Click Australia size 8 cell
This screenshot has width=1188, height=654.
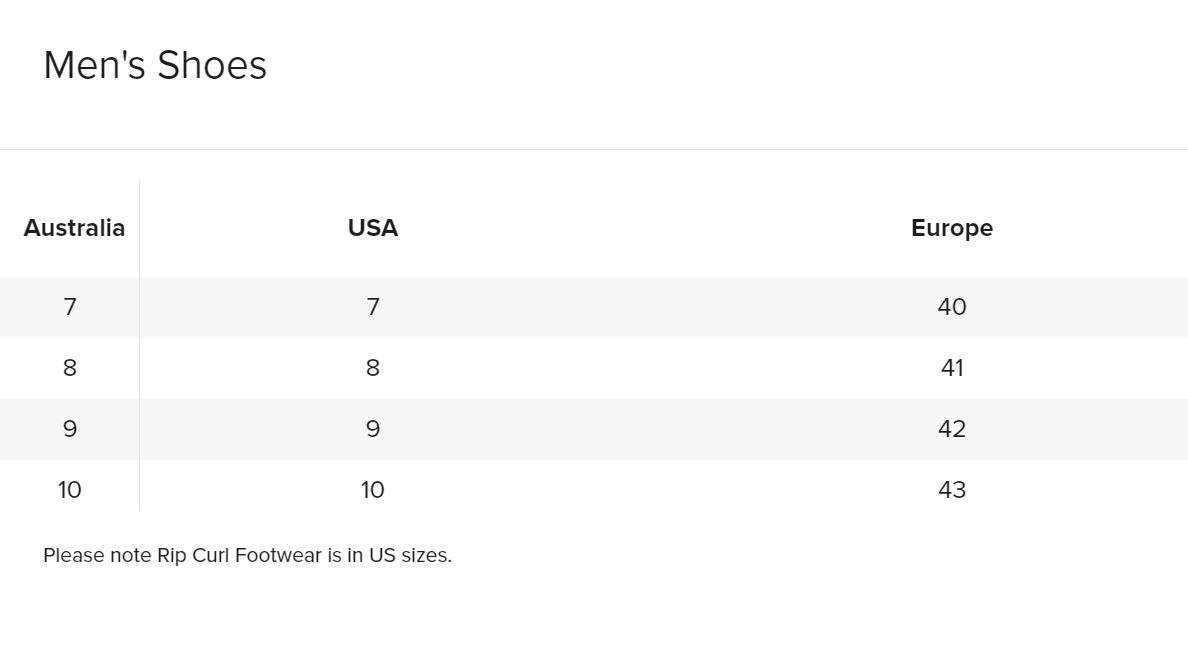coord(70,368)
